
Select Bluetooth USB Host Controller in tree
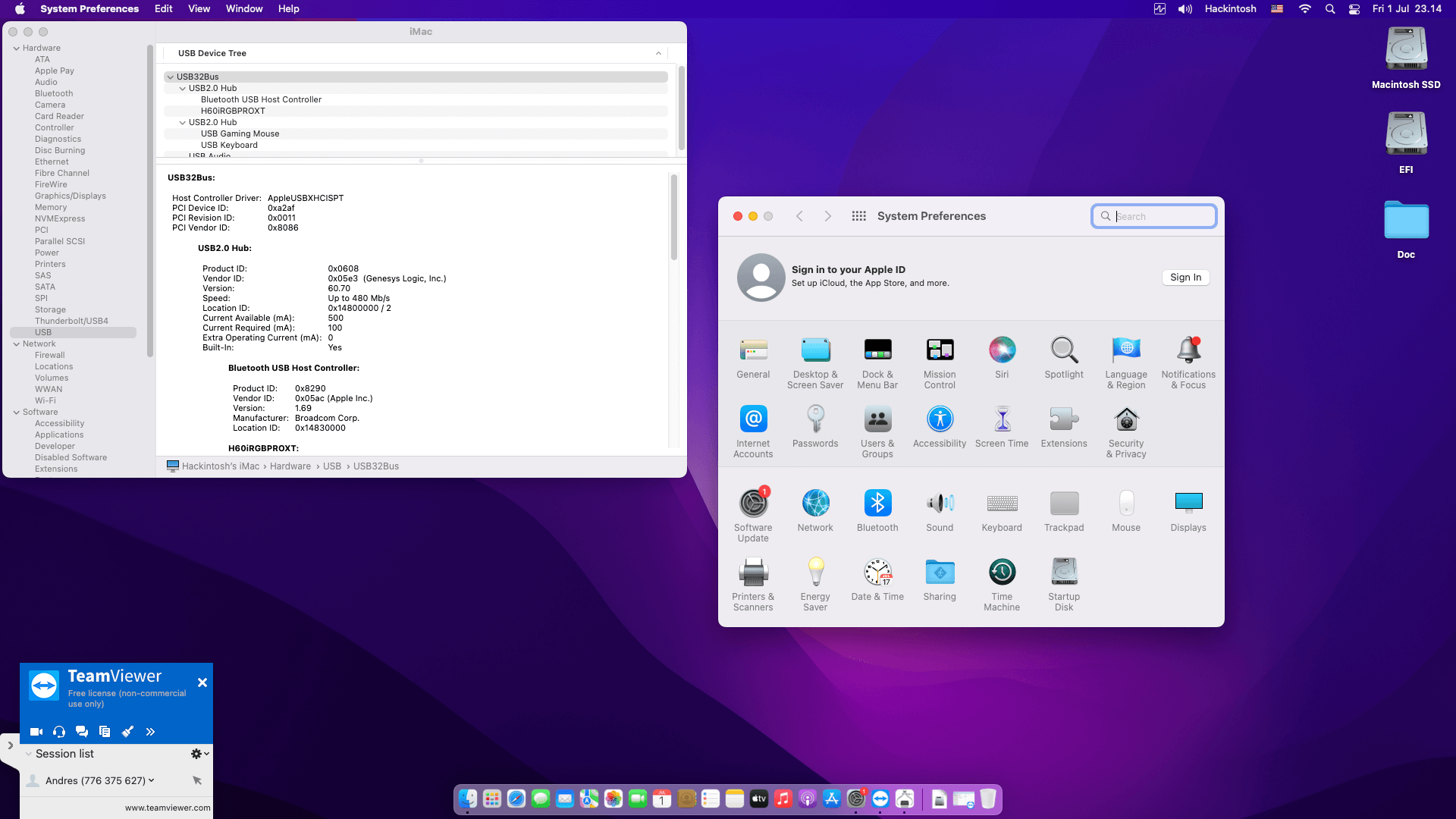261,99
